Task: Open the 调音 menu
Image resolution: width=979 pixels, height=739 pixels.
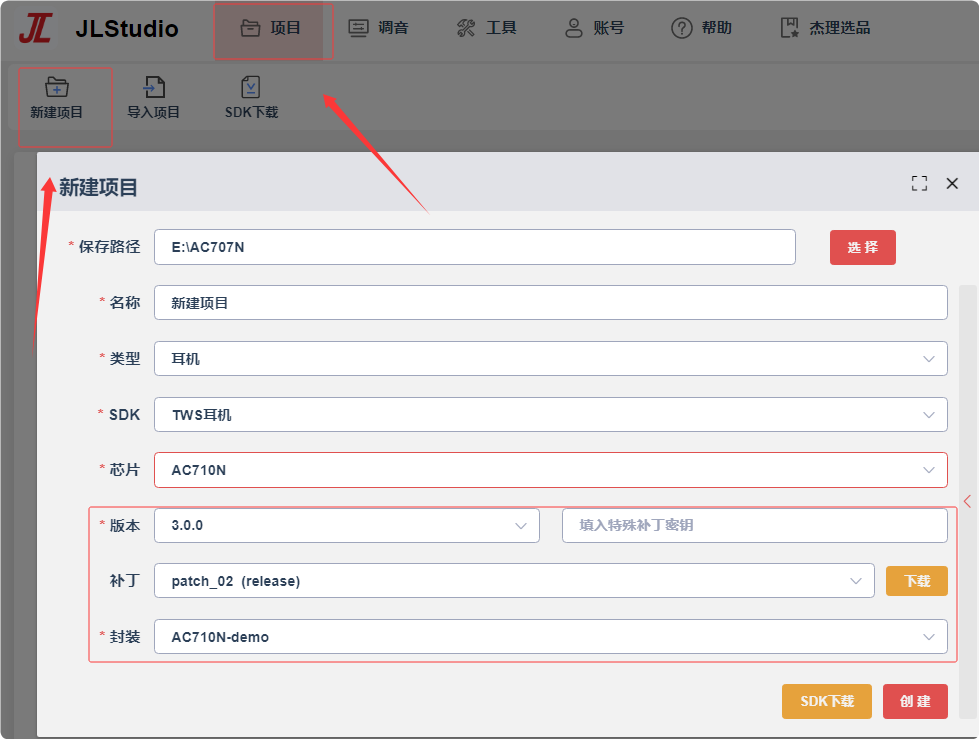Action: [x=378, y=28]
